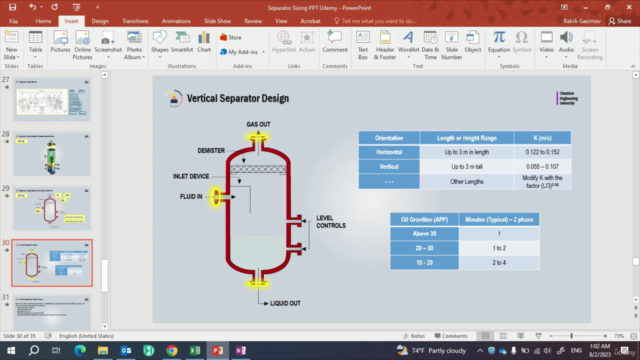The image size is (640, 360).
Task: Switch to the Design tab
Action: point(100,21)
